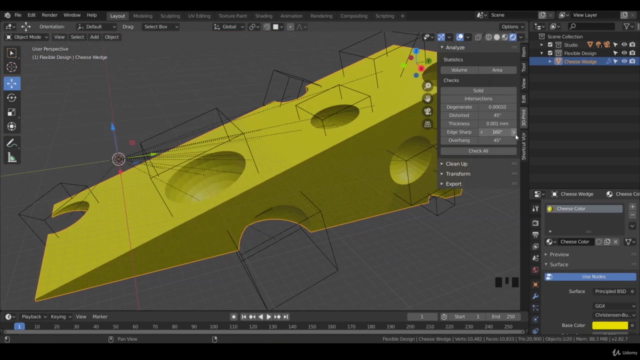The height and width of the screenshot is (360, 640).
Task: Run the Solid check
Action: click(478, 91)
